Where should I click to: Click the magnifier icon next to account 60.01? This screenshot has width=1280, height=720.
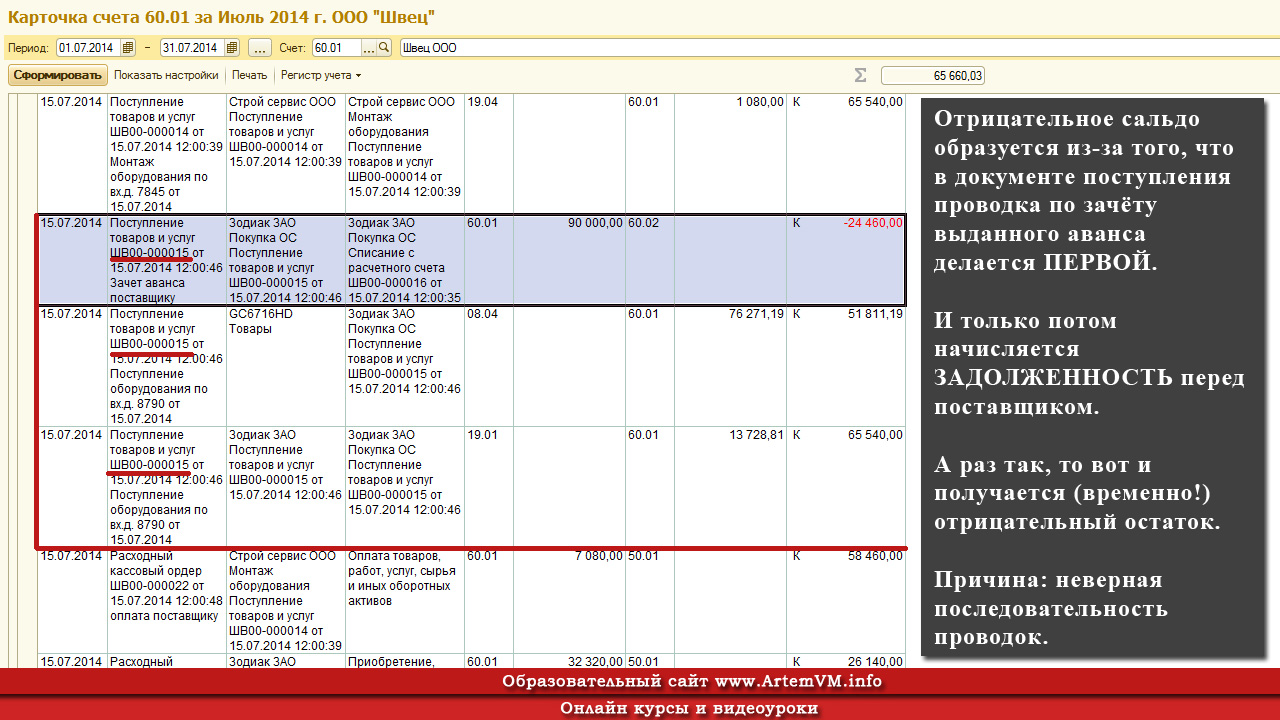(384, 48)
